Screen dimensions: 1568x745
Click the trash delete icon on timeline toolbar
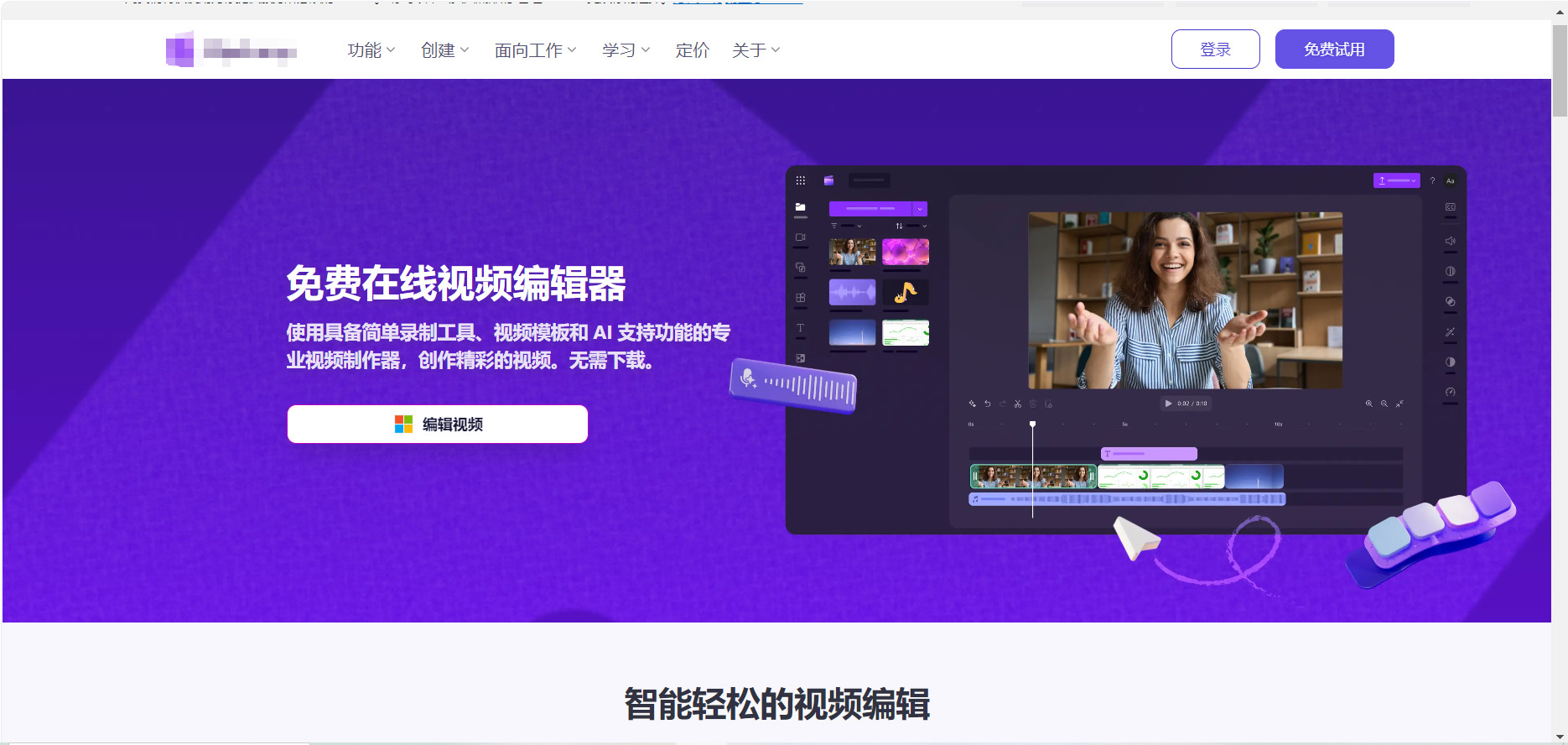click(x=1033, y=404)
